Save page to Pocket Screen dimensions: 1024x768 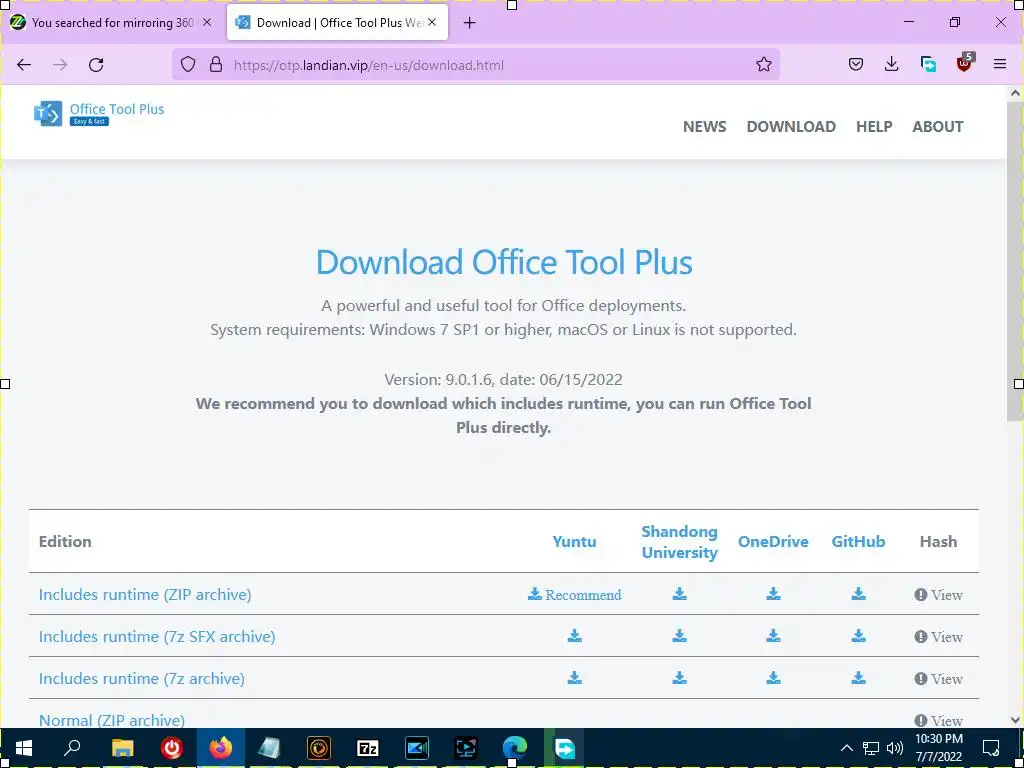click(856, 64)
